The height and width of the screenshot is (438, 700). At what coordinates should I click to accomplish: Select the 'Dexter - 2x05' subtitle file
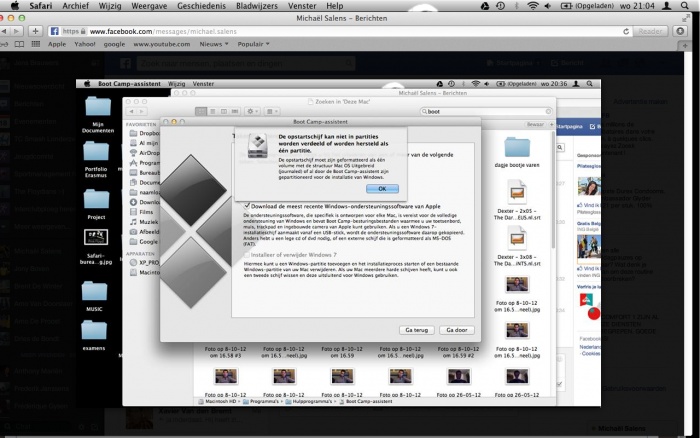pyautogui.click(x=517, y=200)
